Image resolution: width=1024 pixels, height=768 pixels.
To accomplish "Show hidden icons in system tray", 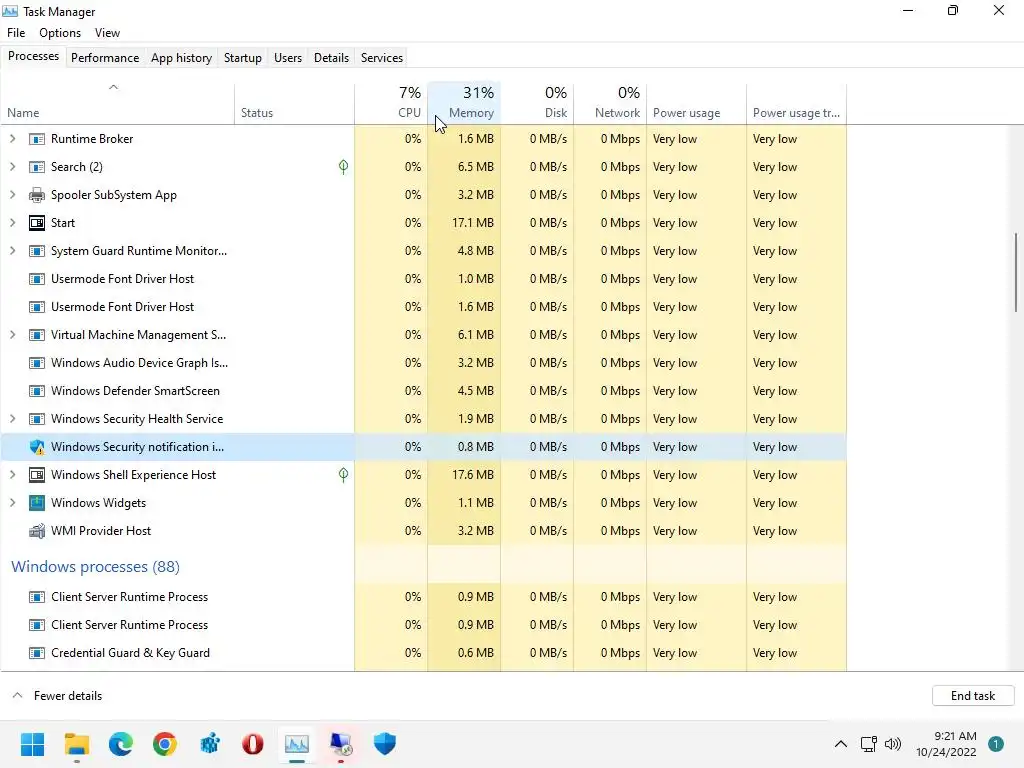I will pos(841,744).
